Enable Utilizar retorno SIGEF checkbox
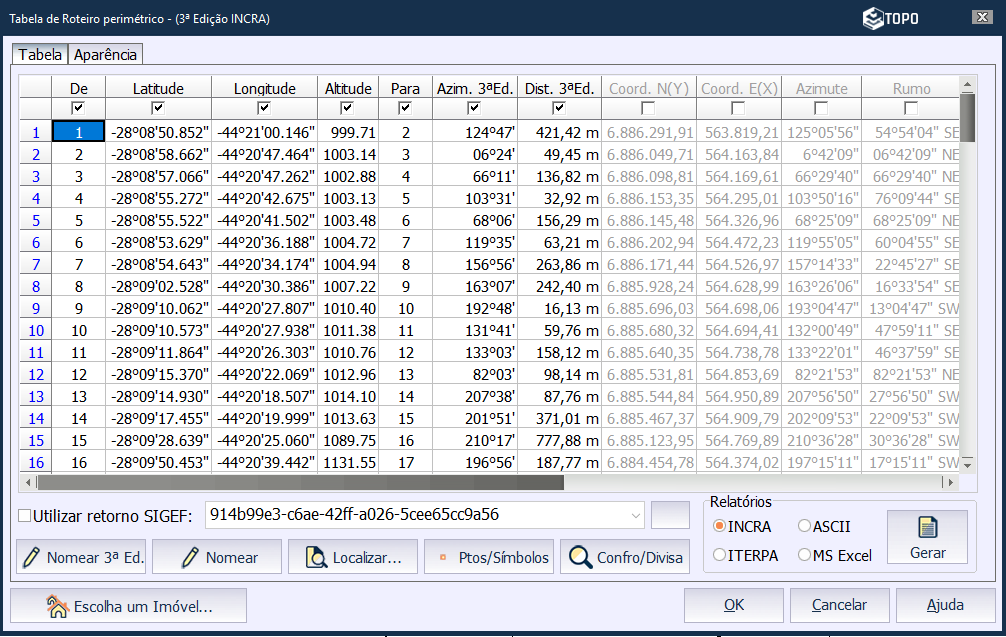 [x=25, y=516]
